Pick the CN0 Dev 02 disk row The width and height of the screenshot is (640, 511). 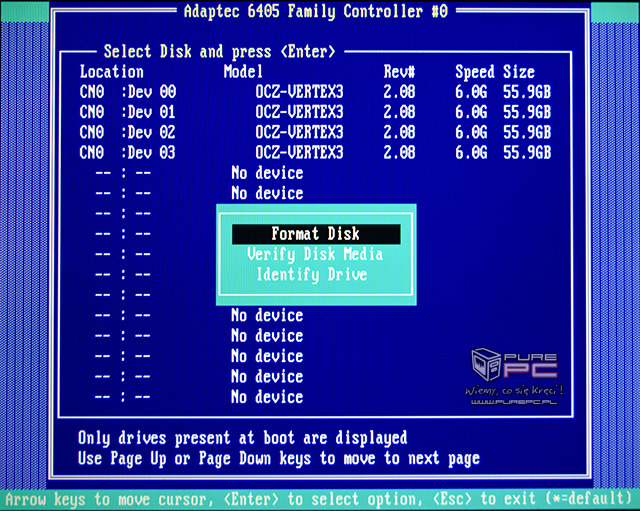pyautogui.click(x=315, y=132)
